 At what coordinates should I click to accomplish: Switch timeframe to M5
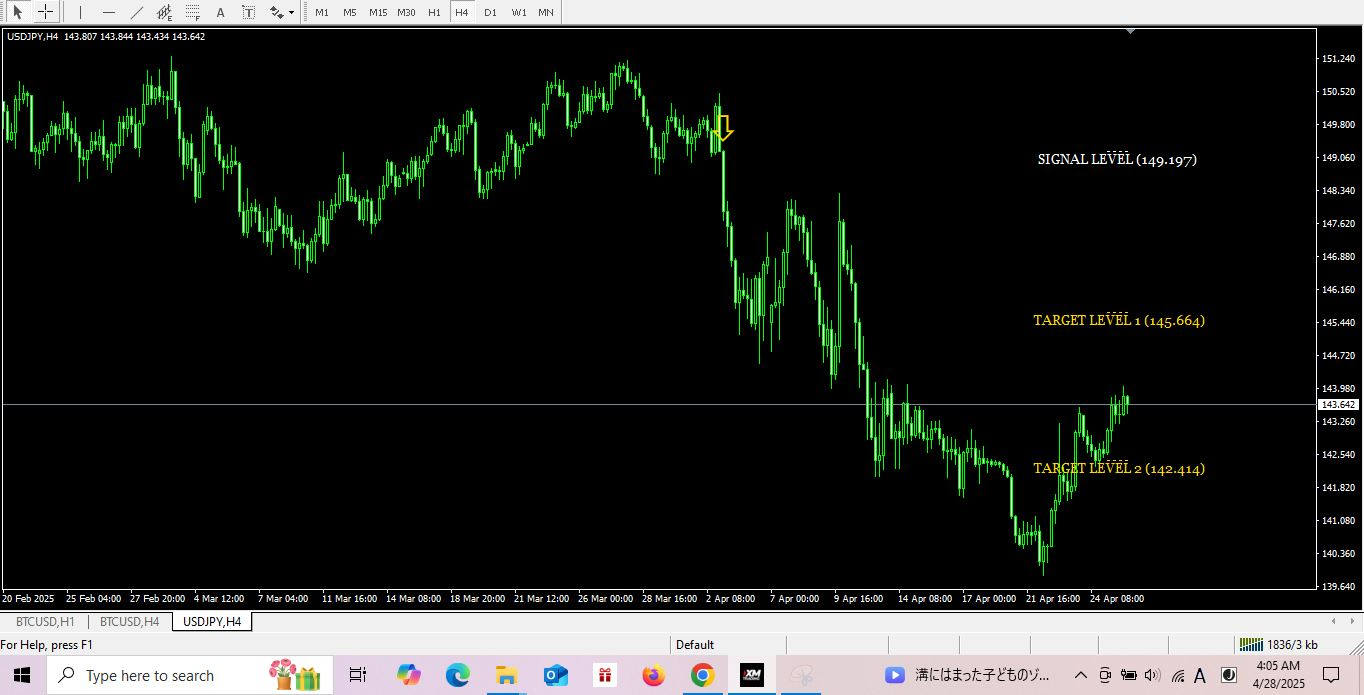pyautogui.click(x=349, y=12)
